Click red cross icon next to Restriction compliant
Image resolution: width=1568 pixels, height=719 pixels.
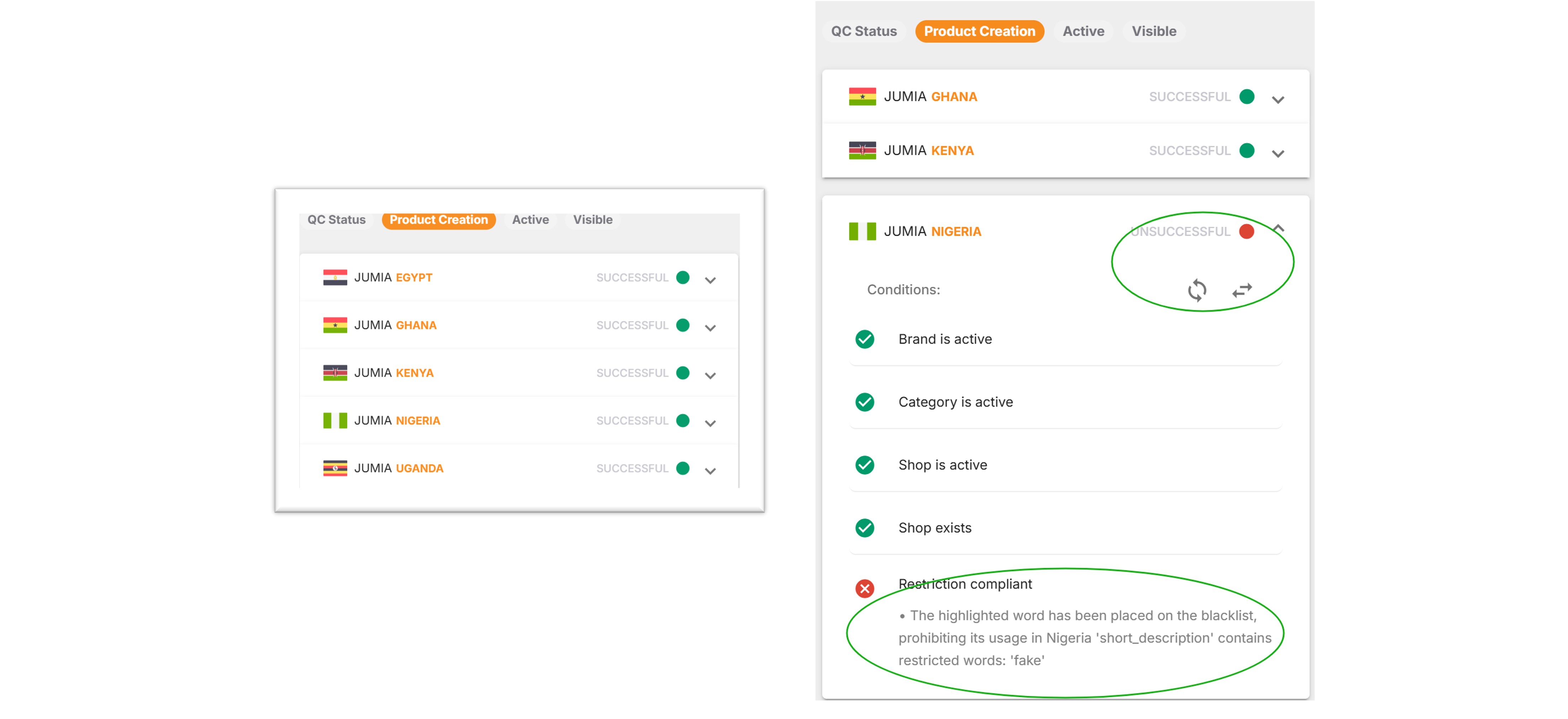coord(864,589)
